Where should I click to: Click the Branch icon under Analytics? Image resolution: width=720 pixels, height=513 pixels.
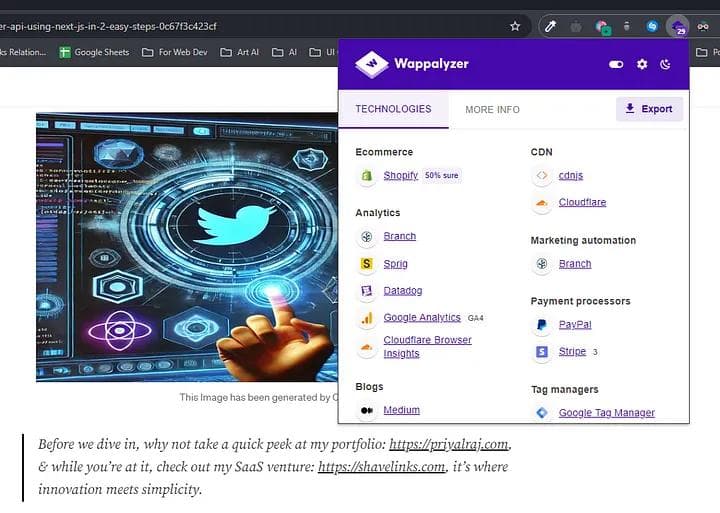click(366, 237)
